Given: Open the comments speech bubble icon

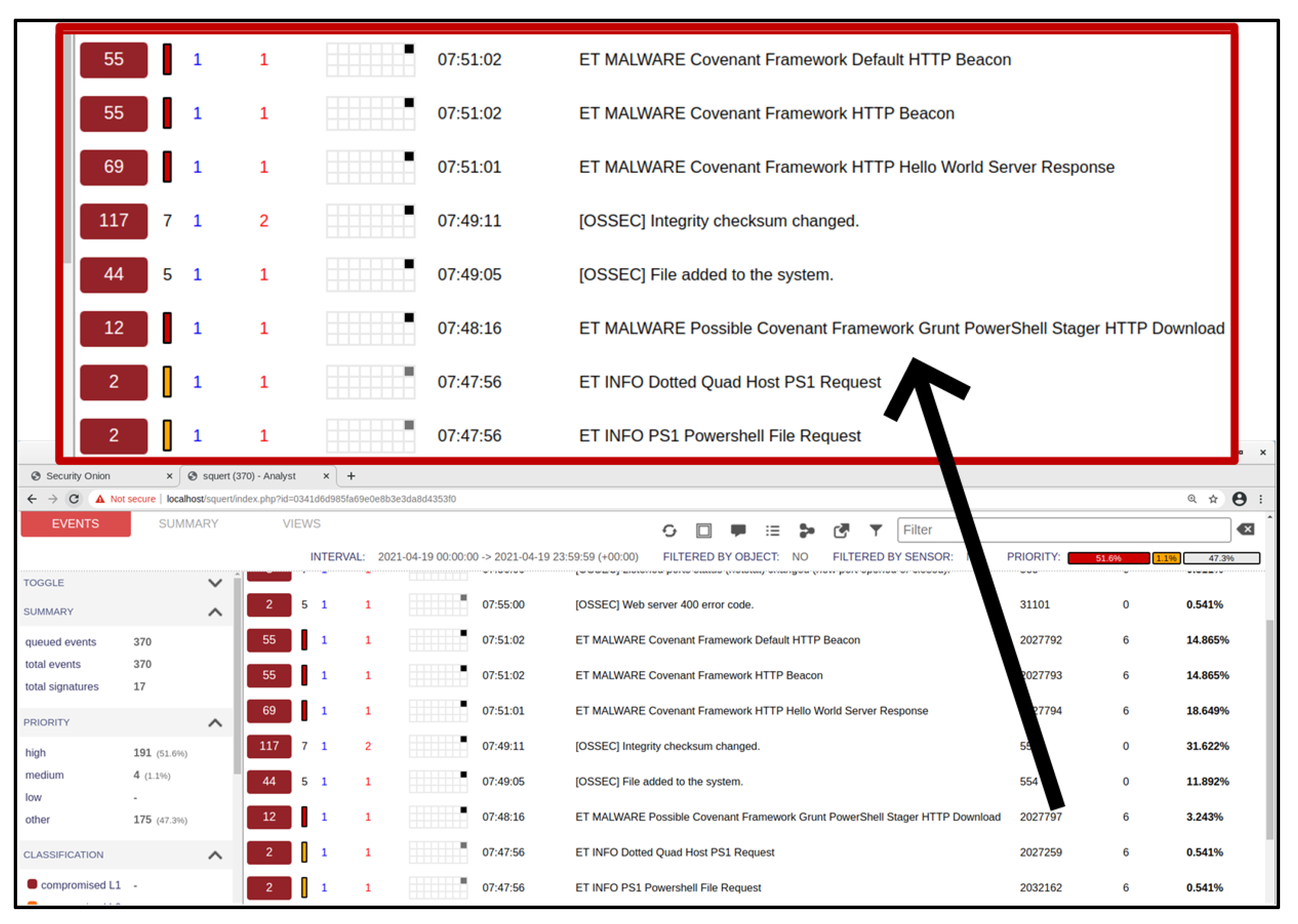Looking at the screenshot, I should point(738,531).
